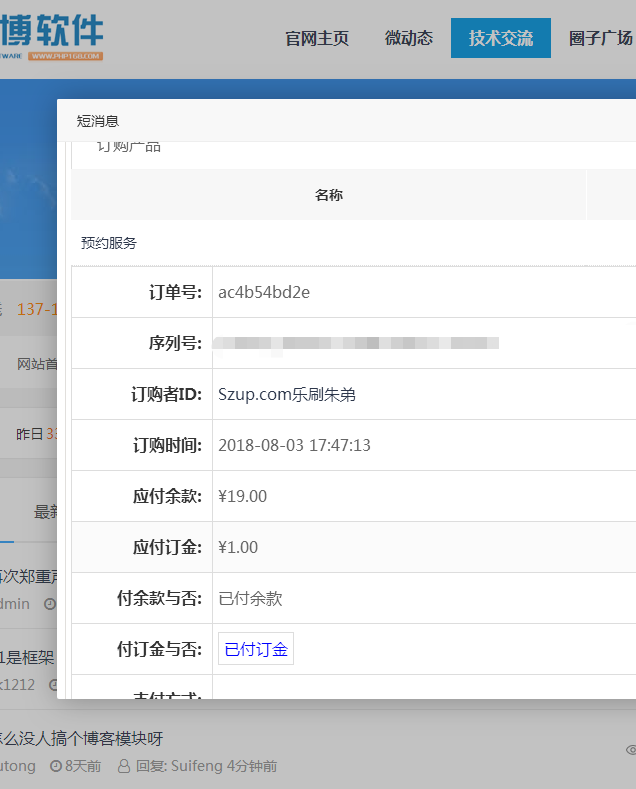Click the order time 2018-08-03 17:47:13
The height and width of the screenshot is (789, 636).
294,445
